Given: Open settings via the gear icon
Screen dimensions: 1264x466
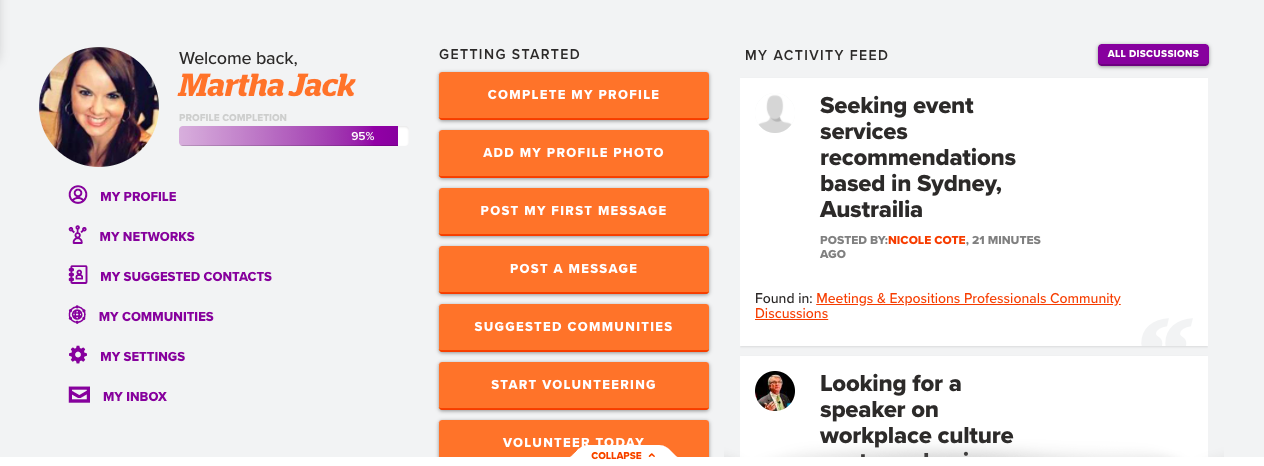Looking at the screenshot, I should (78, 355).
